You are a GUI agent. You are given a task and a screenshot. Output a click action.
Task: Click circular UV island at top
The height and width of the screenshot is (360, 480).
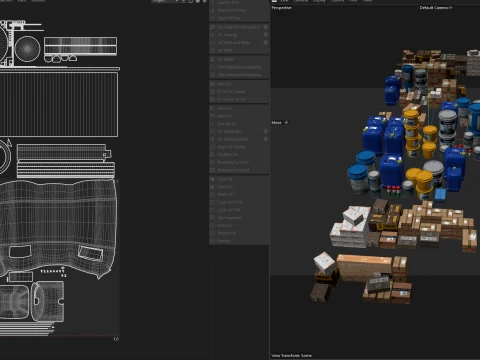(x=27, y=49)
